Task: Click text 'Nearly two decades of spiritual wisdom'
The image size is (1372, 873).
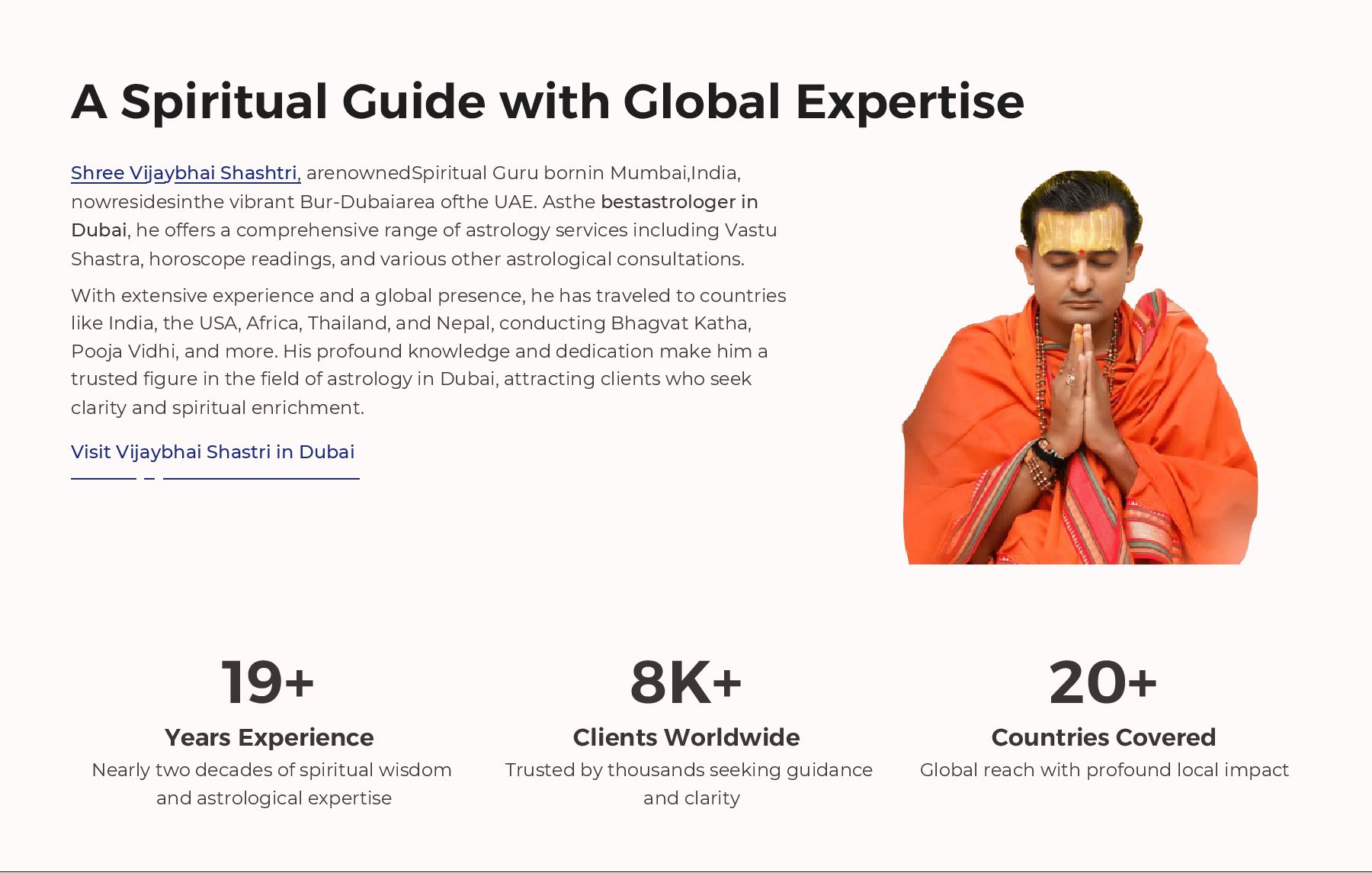Action: 272,770
